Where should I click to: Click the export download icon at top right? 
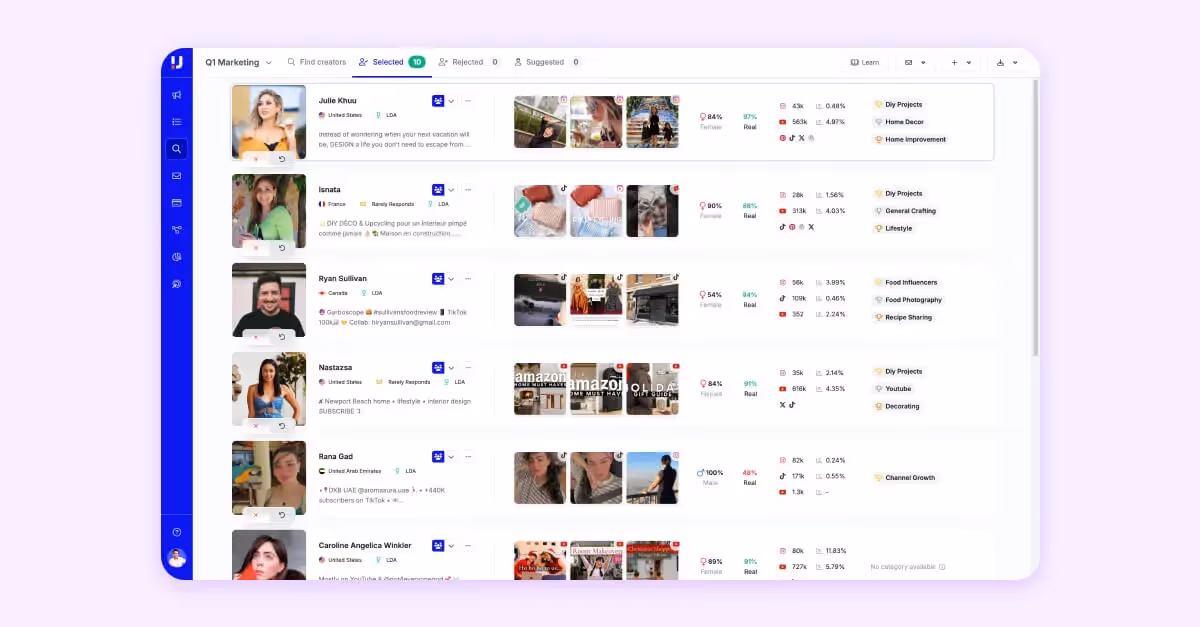pyautogui.click(x=1001, y=63)
